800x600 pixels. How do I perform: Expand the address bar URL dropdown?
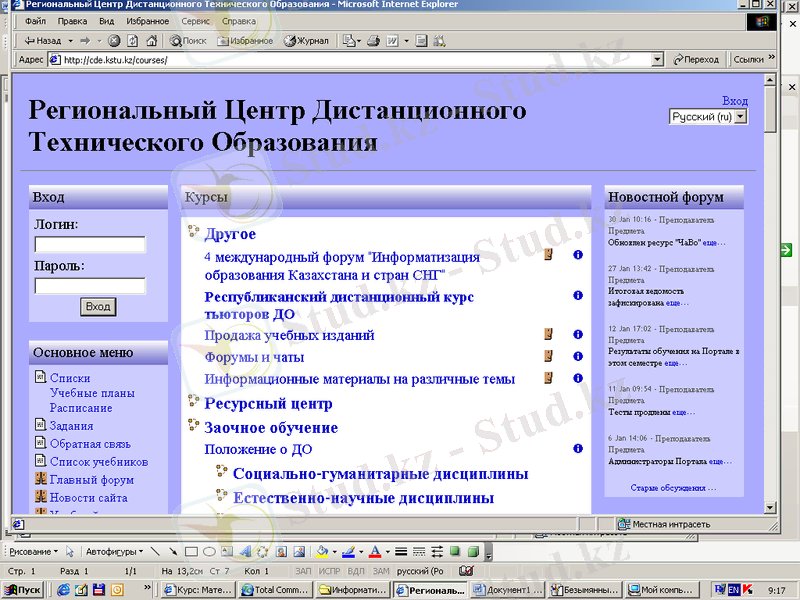(x=657, y=60)
